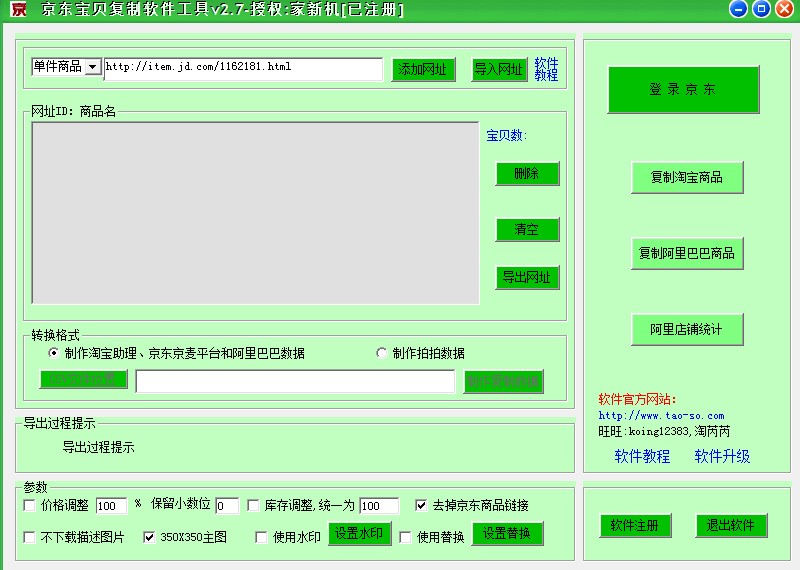Image resolution: width=800 pixels, height=570 pixels.
Task: Enable the 价格调整 checkbox
Action: tap(30, 505)
